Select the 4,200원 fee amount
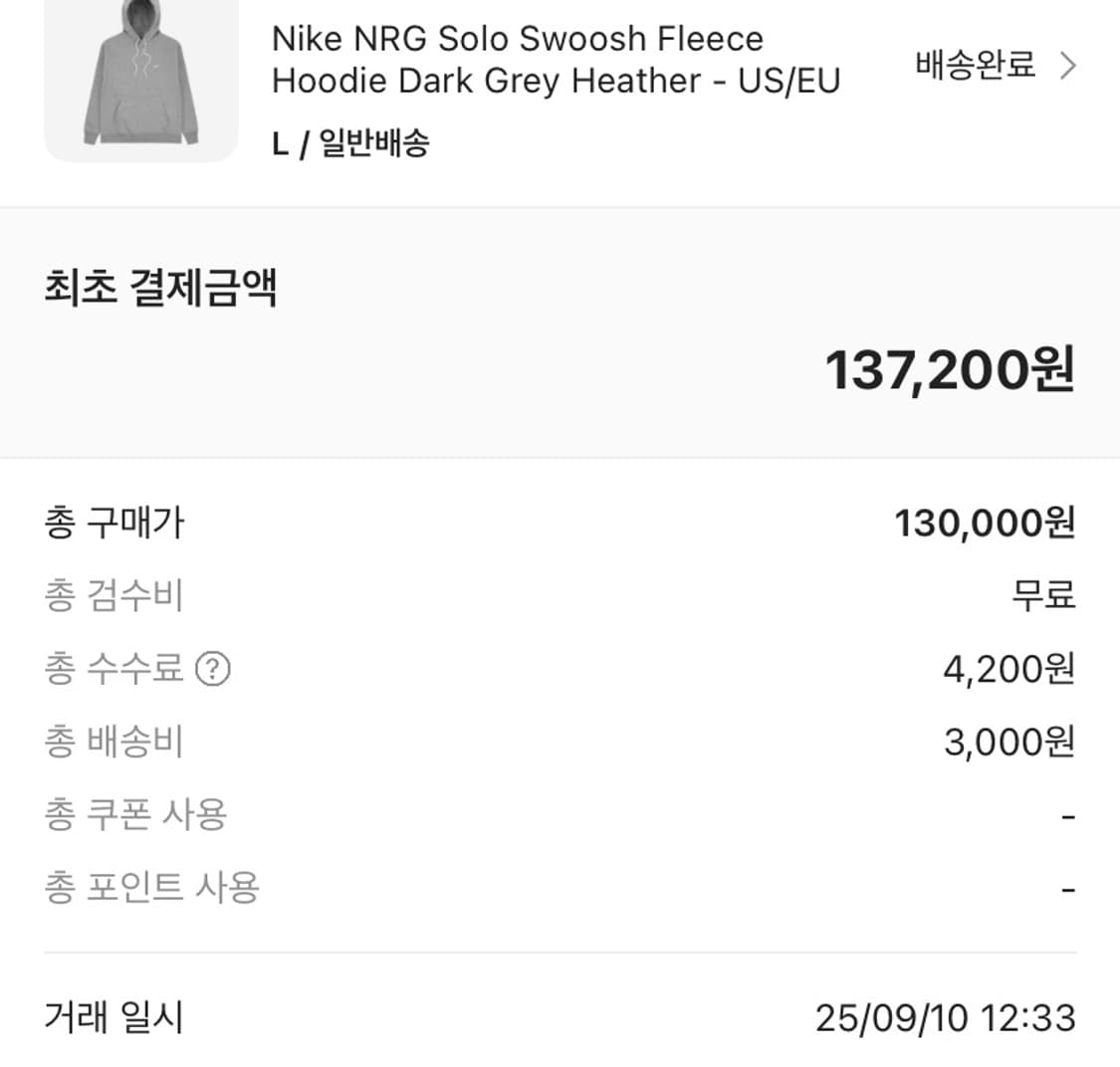This screenshot has height=1067, width=1120. pyautogui.click(x=1008, y=670)
